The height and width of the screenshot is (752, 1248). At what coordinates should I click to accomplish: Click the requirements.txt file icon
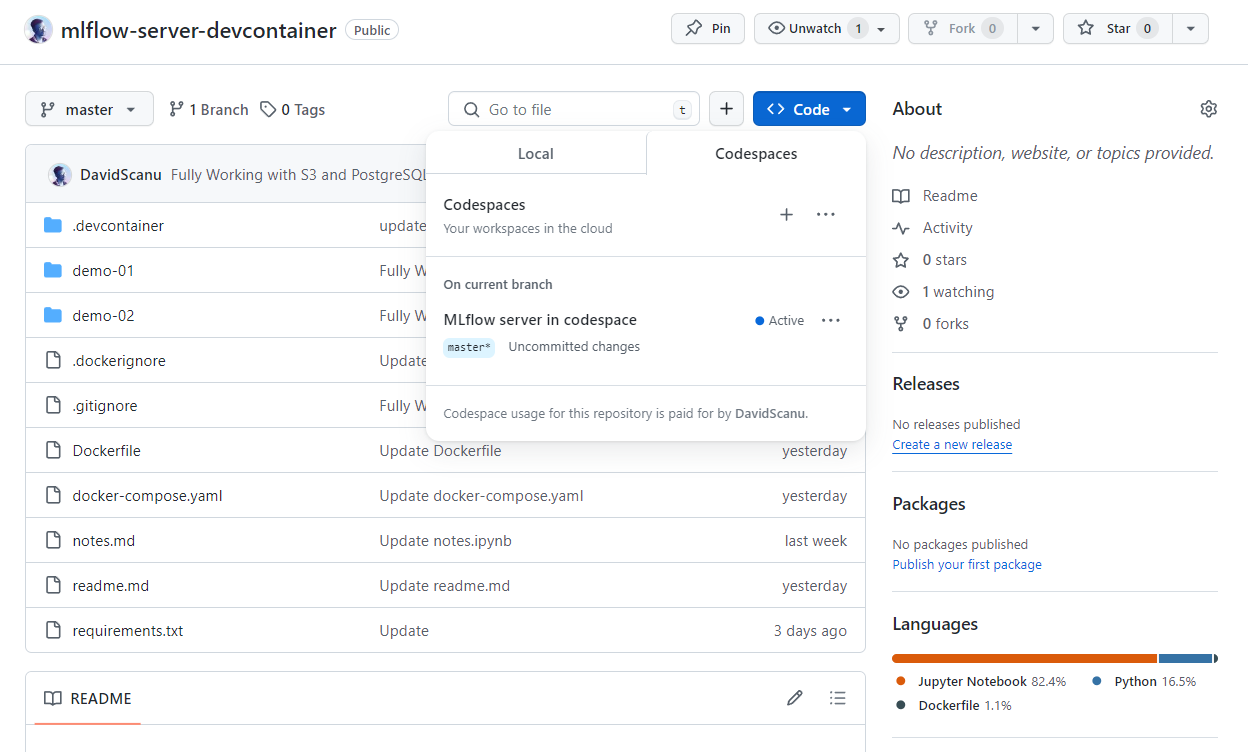click(x=54, y=630)
